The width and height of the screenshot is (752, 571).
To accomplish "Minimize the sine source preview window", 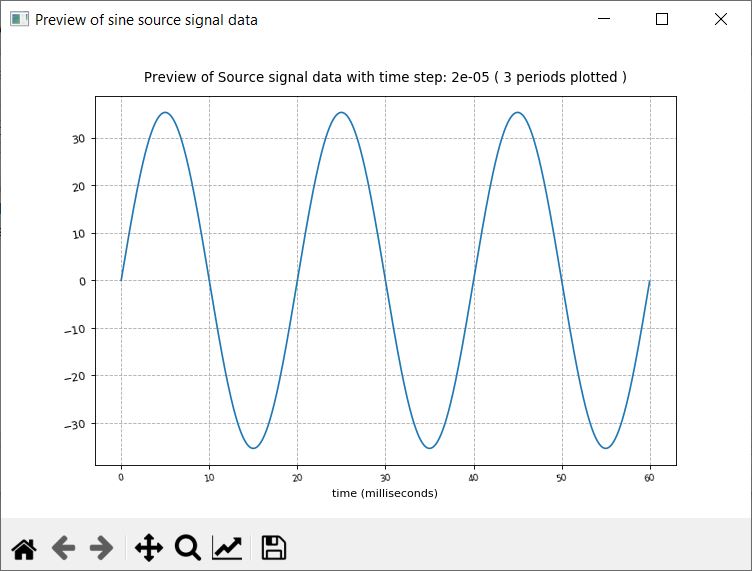I will click(603, 19).
